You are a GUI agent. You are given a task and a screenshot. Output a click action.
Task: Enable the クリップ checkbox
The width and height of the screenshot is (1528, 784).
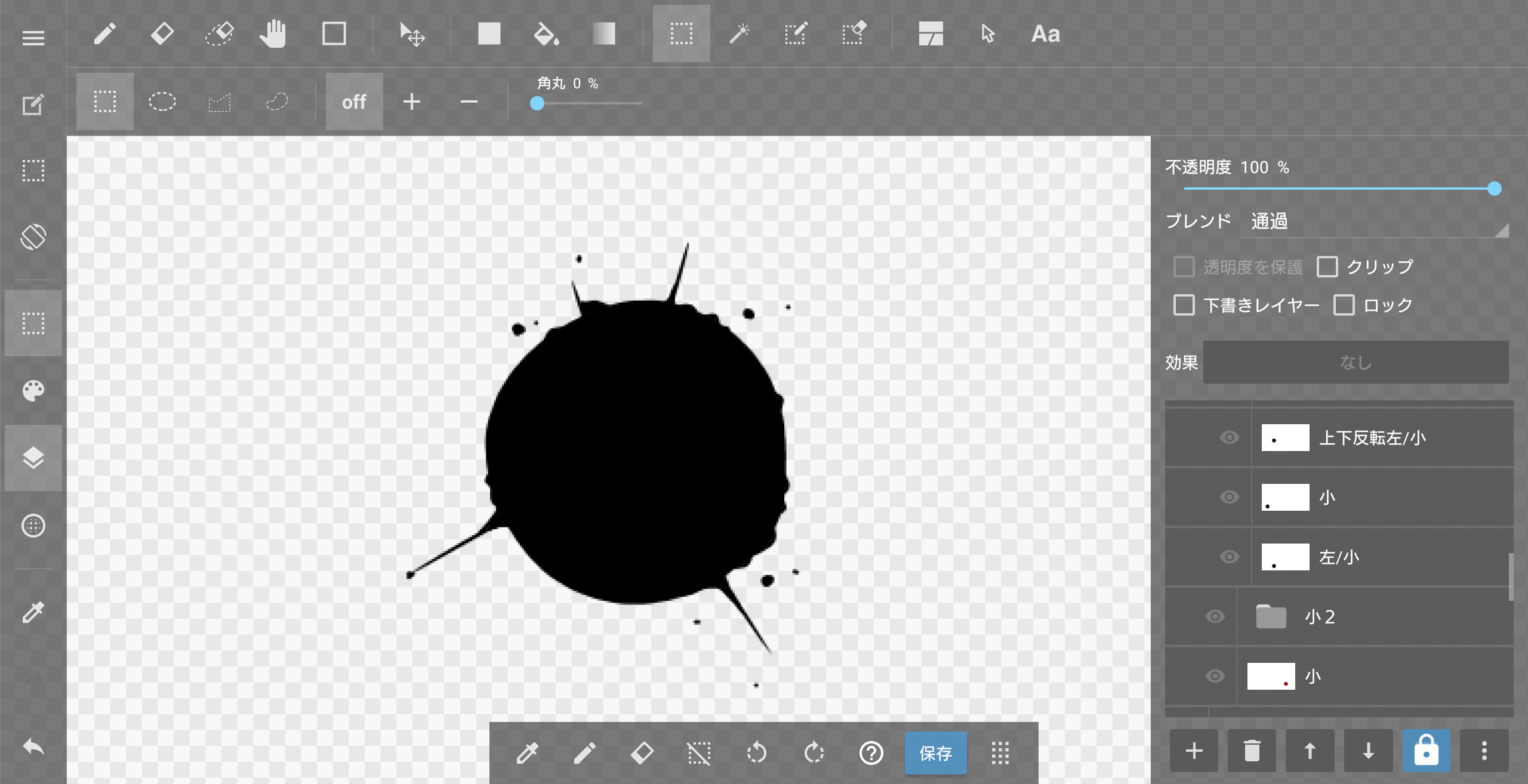[x=1327, y=267]
